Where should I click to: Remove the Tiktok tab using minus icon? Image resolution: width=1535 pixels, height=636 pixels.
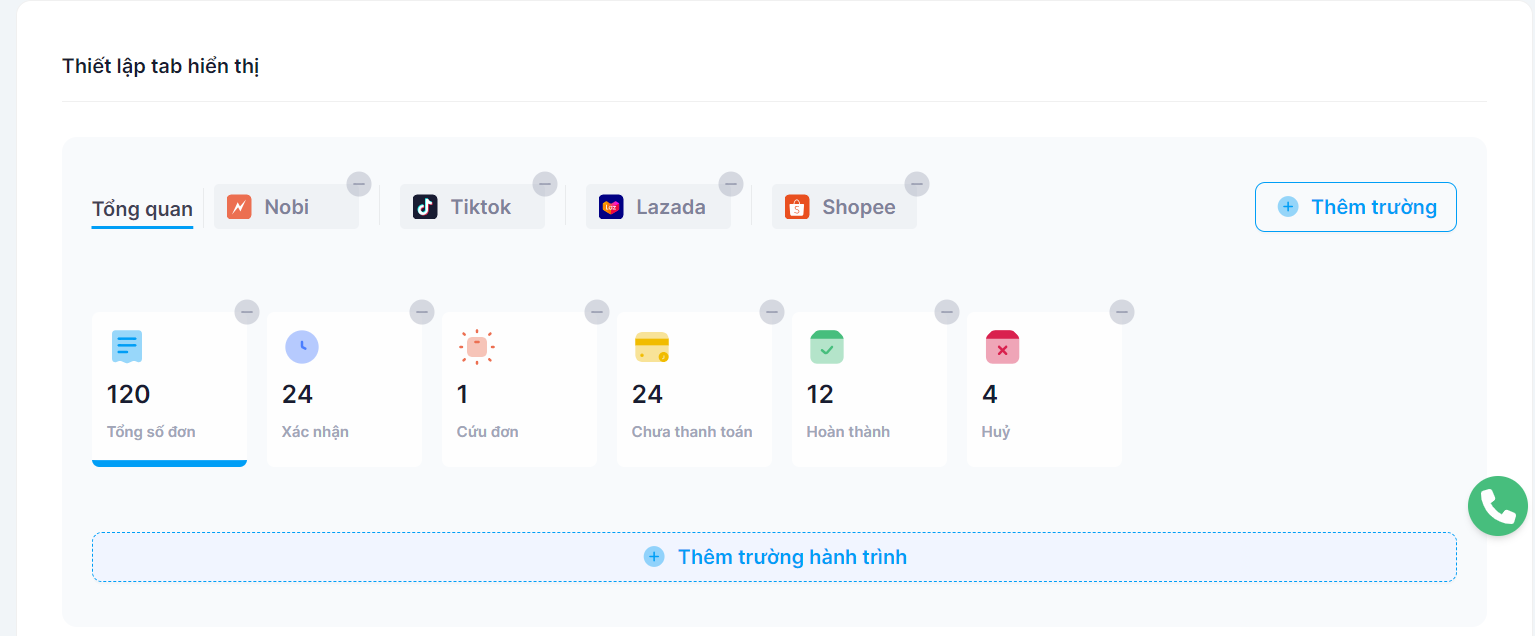545,184
